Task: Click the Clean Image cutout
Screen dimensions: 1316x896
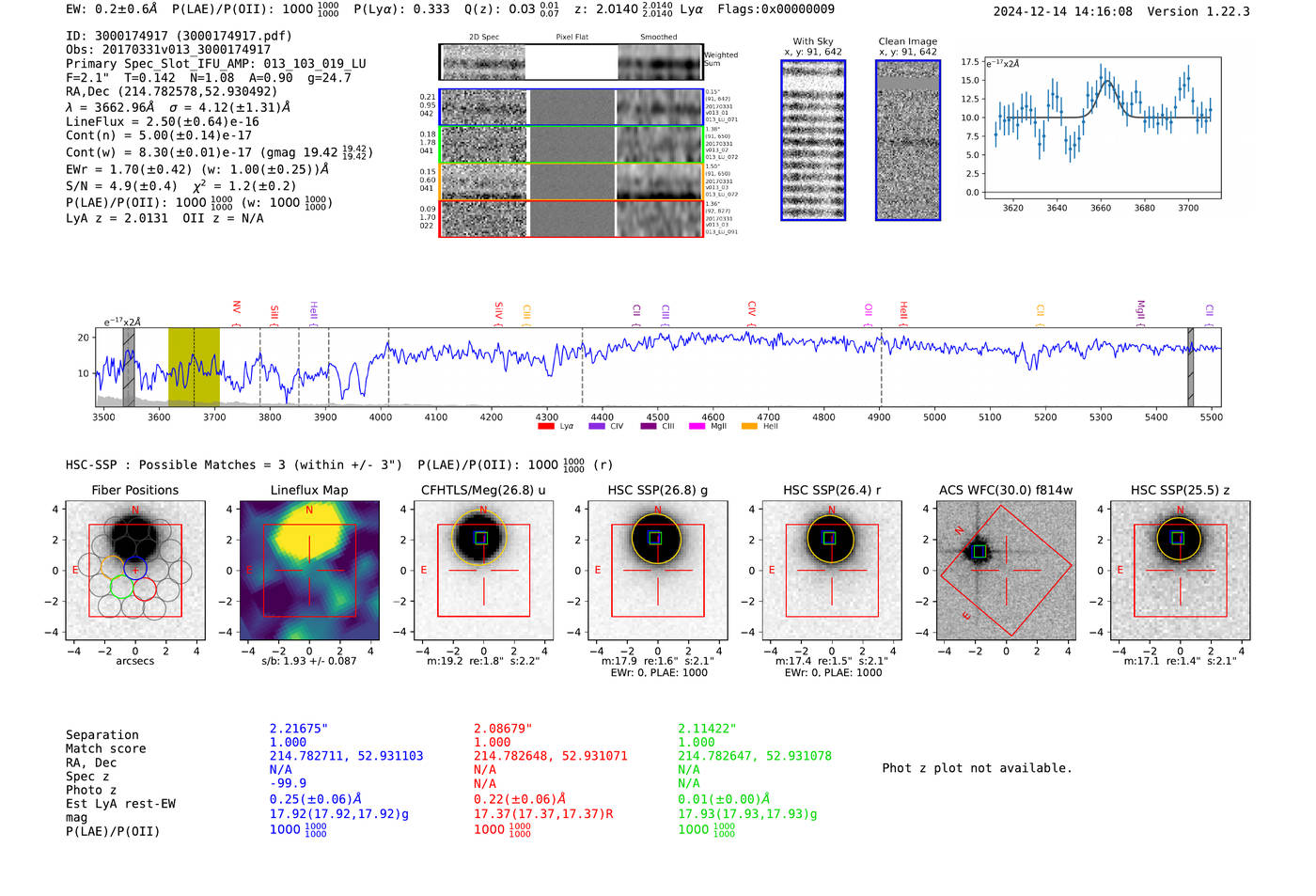Action: click(x=908, y=140)
